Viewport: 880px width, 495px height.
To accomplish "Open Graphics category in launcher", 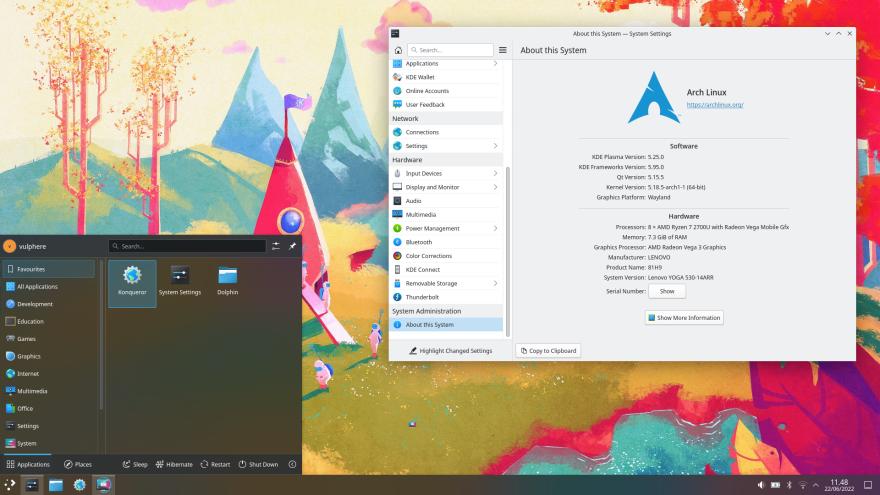I will tap(49, 356).
